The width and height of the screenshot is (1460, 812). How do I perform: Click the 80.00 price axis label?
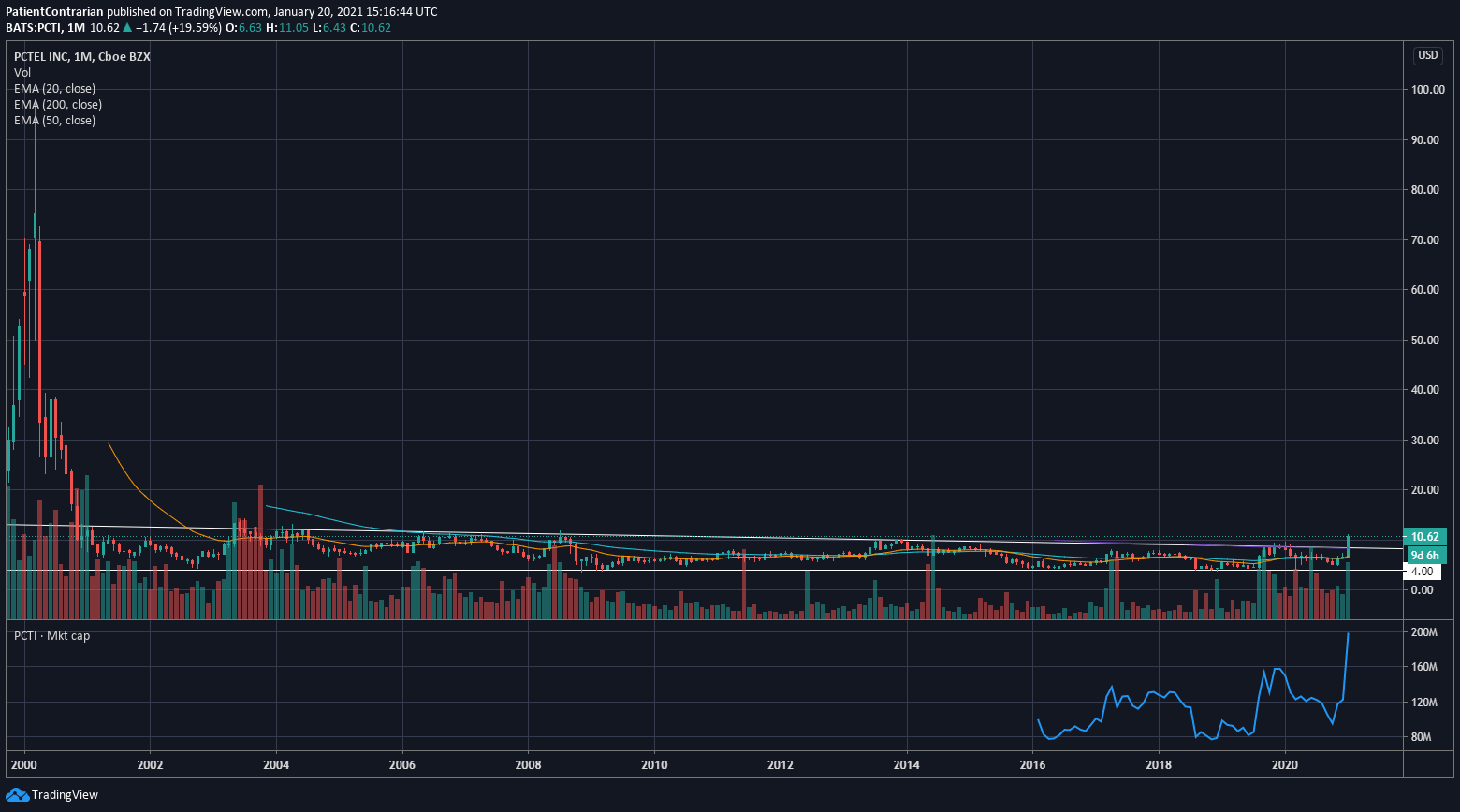pyautogui.click(x=1425, y=190)
